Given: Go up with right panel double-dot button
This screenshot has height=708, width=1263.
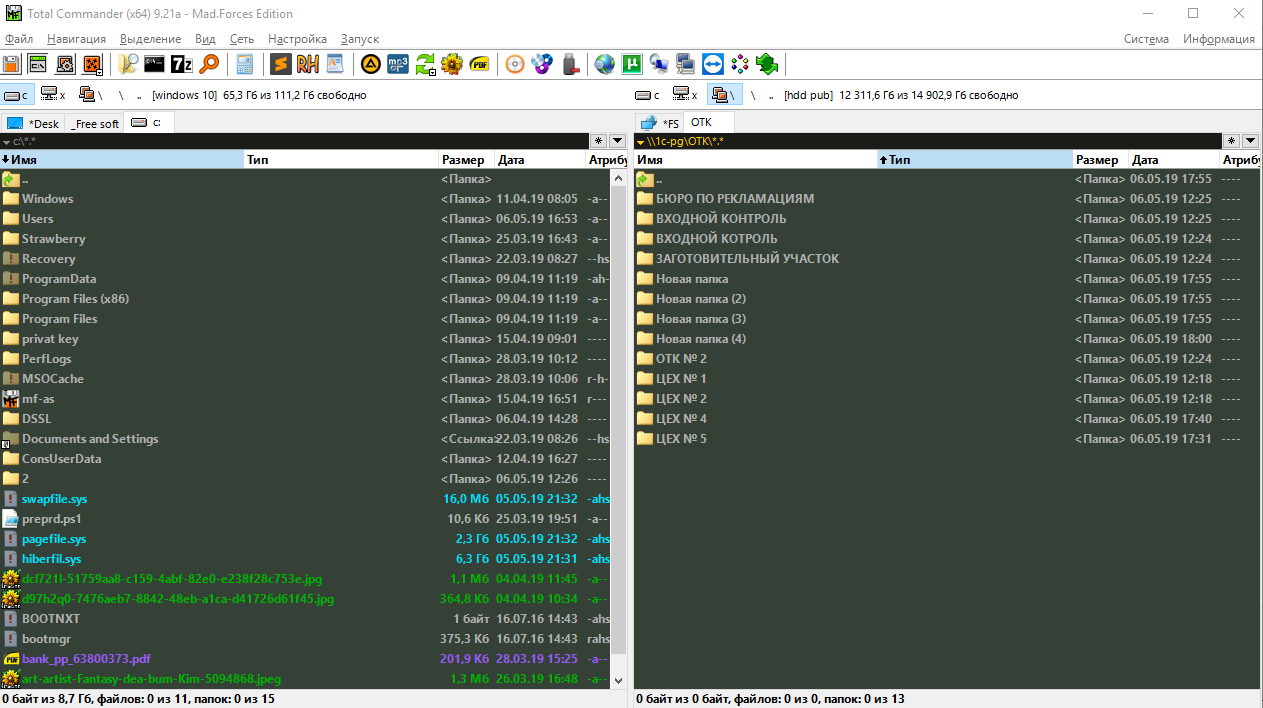Looking at the screenshot, I should coord(772,95).
